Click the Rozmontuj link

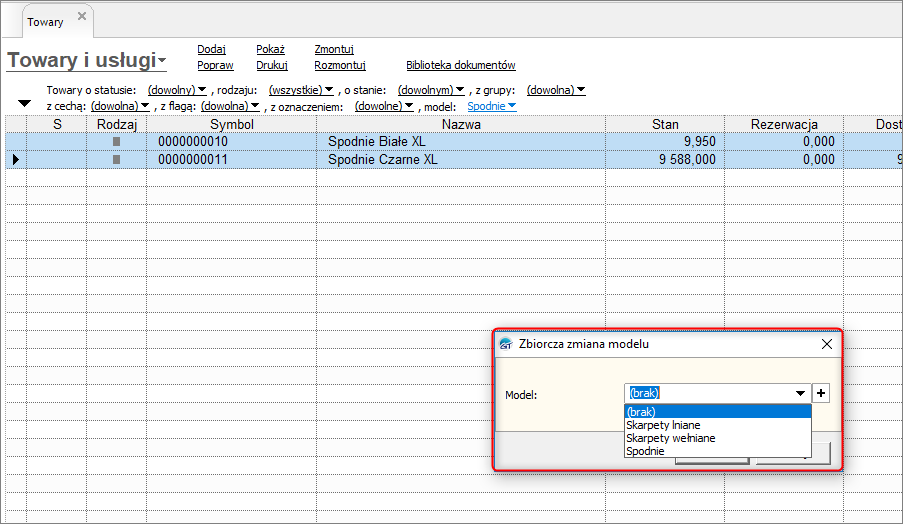tap(340, 65)
